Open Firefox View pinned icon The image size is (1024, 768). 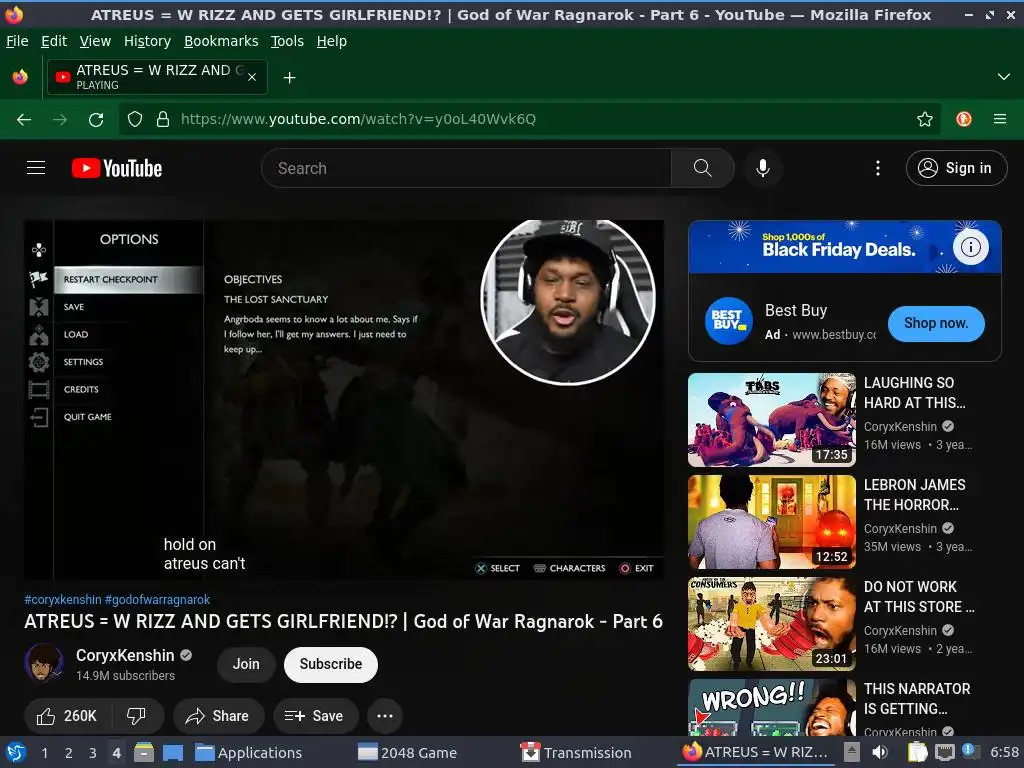[x=20, y=77]
